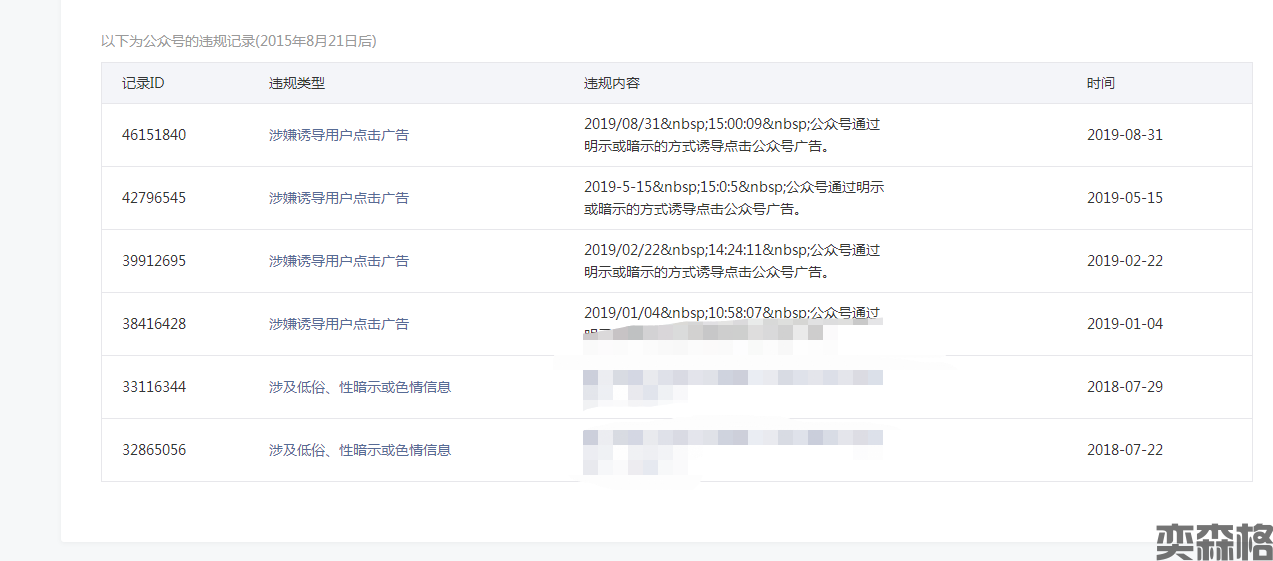Select record ID 39912695
Screen dimensions: 1273x561
coord(154,261)
